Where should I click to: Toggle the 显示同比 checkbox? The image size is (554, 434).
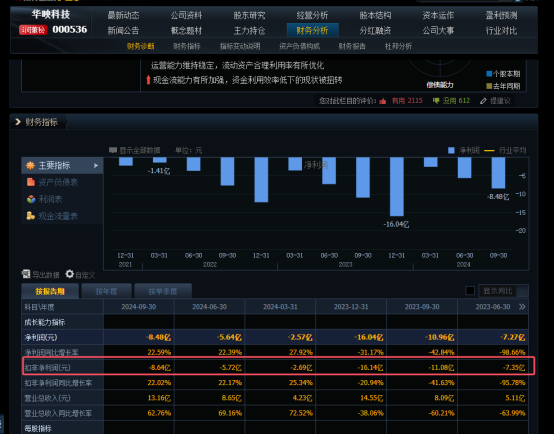(470, 291)
